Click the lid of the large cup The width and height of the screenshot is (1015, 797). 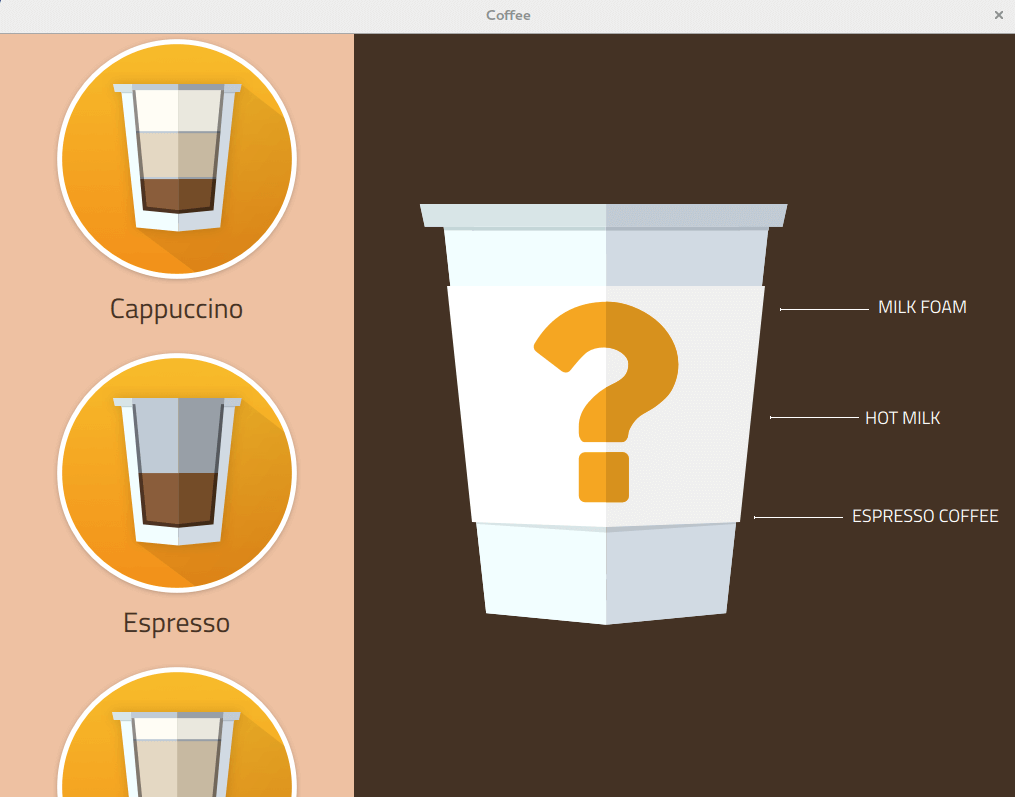coord(603,215)
